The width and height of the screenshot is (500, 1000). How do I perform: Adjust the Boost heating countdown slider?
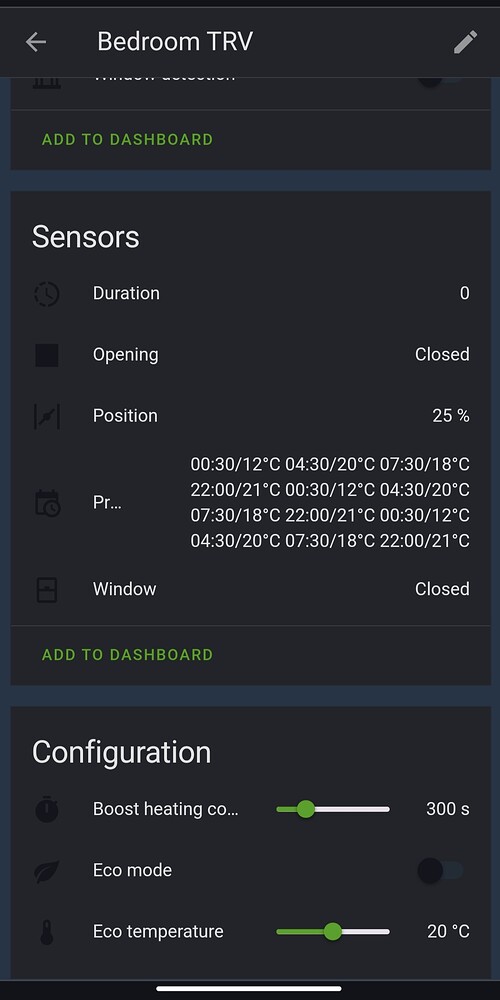[333, 809]
